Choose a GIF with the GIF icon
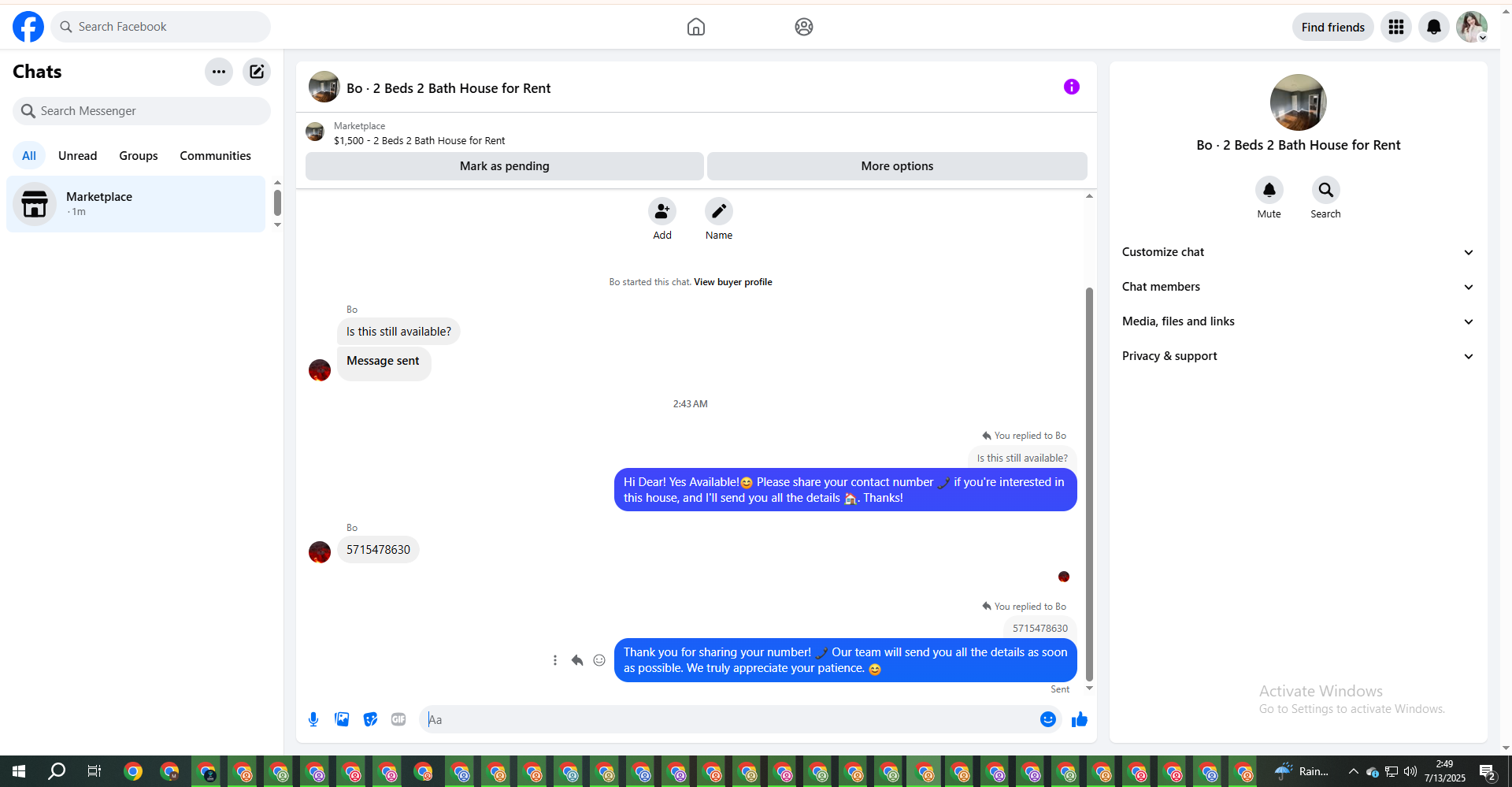 pyautogui.click(x=398, y=719)
